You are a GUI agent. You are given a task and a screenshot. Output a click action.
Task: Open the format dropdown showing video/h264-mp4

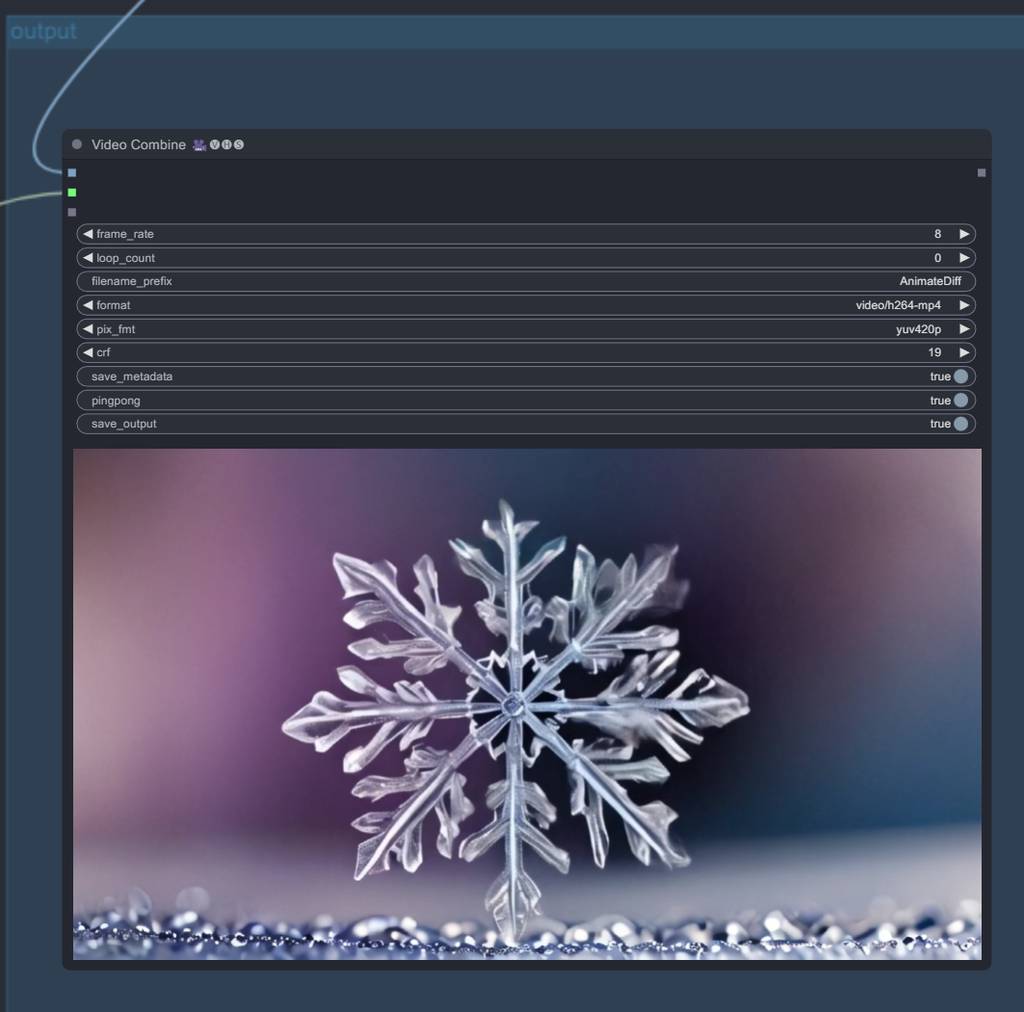coord(526,305)
